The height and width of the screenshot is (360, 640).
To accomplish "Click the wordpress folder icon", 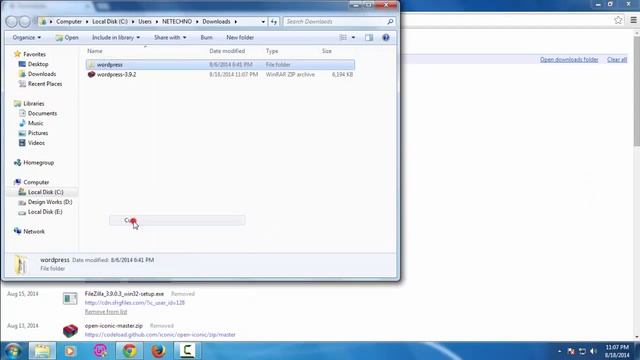I will pyautogui.click(x=91, y=65).
